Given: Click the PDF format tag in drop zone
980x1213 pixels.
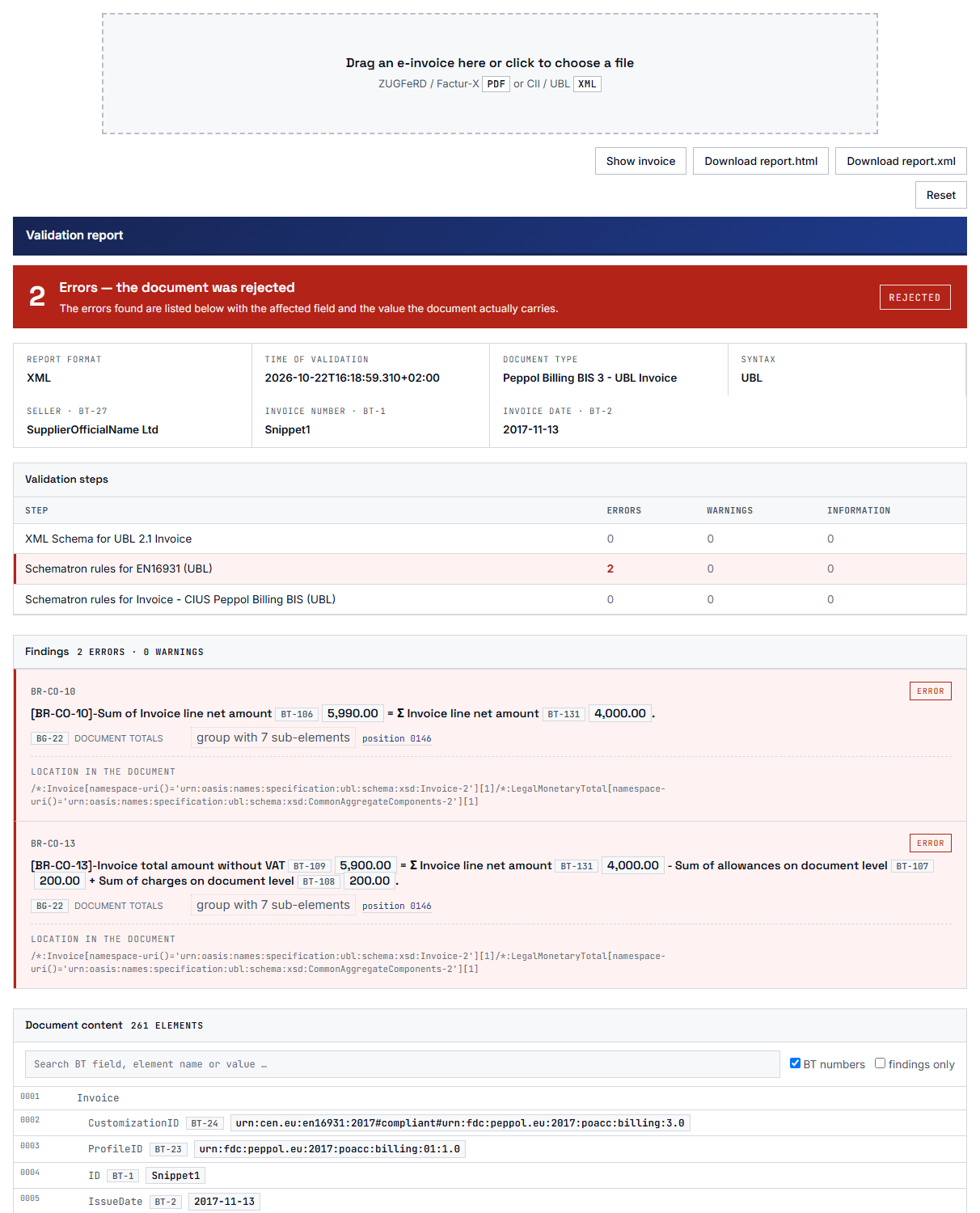Looking at the screenshot, I should coord(496,84).
